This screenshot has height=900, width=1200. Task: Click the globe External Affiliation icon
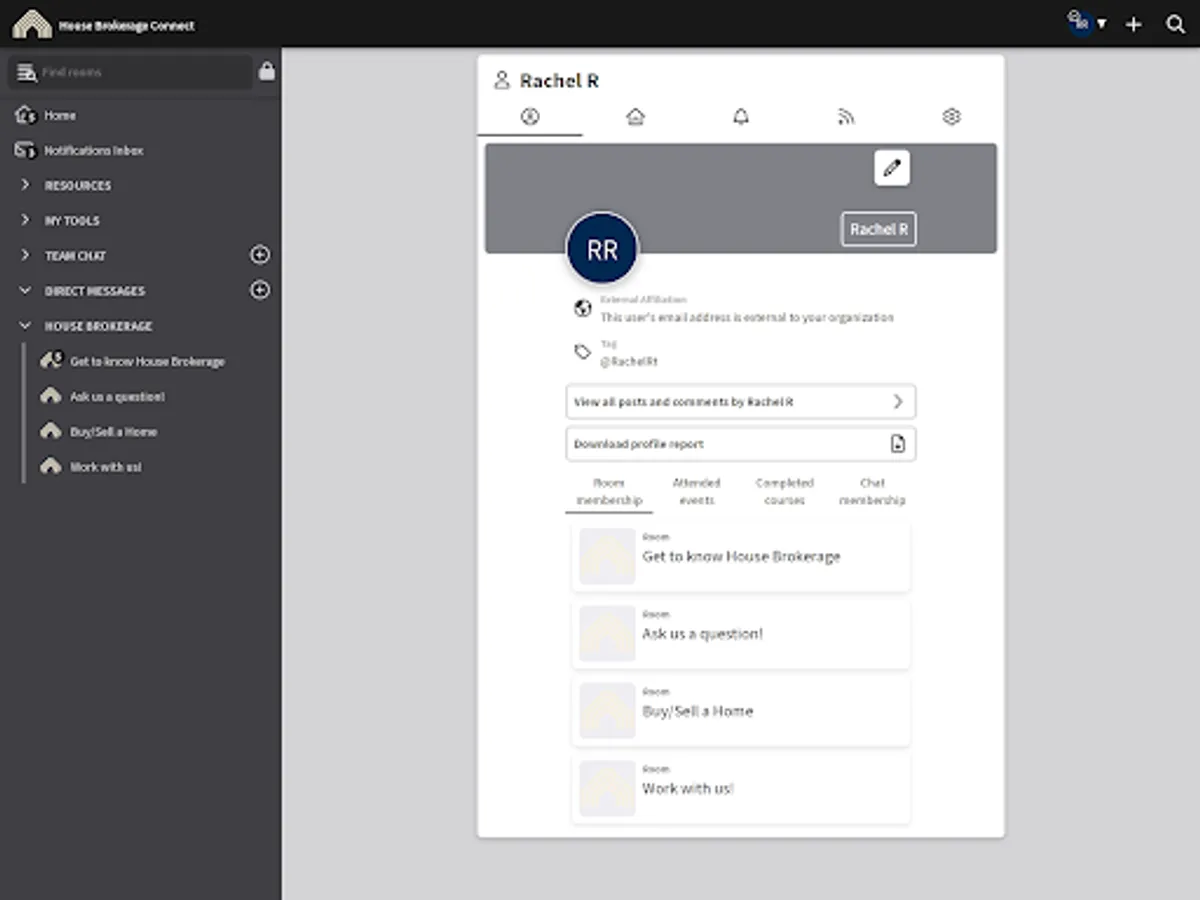point(583,309)
